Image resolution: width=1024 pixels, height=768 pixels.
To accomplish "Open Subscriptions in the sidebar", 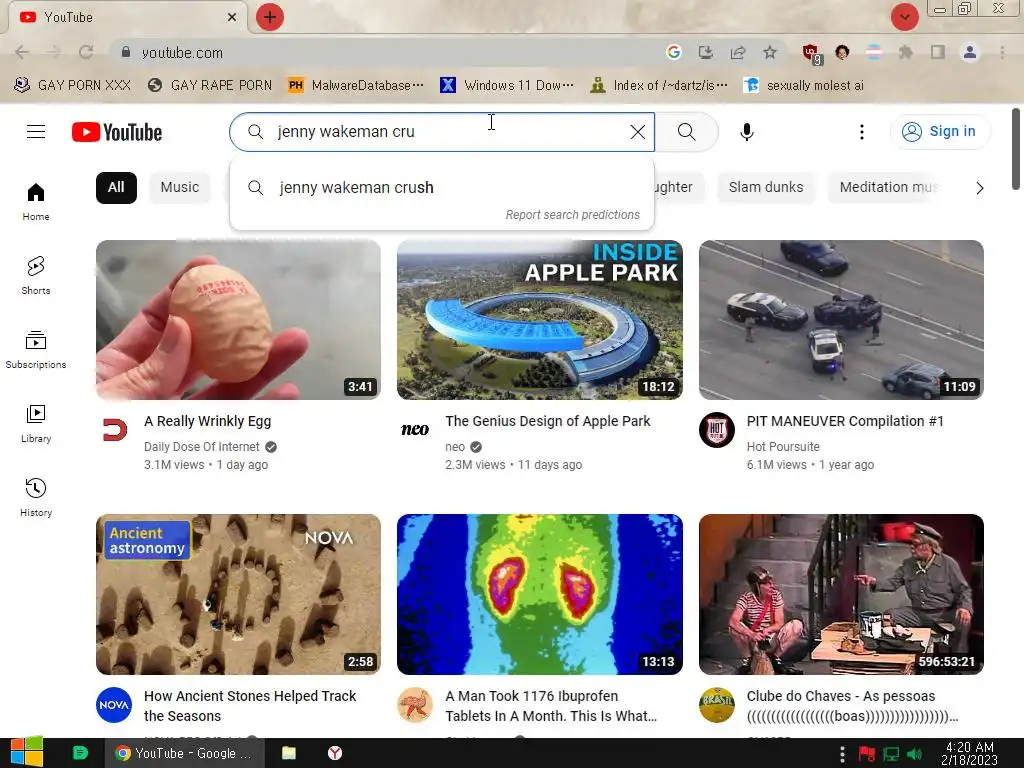I will click(x=36, y=349).
